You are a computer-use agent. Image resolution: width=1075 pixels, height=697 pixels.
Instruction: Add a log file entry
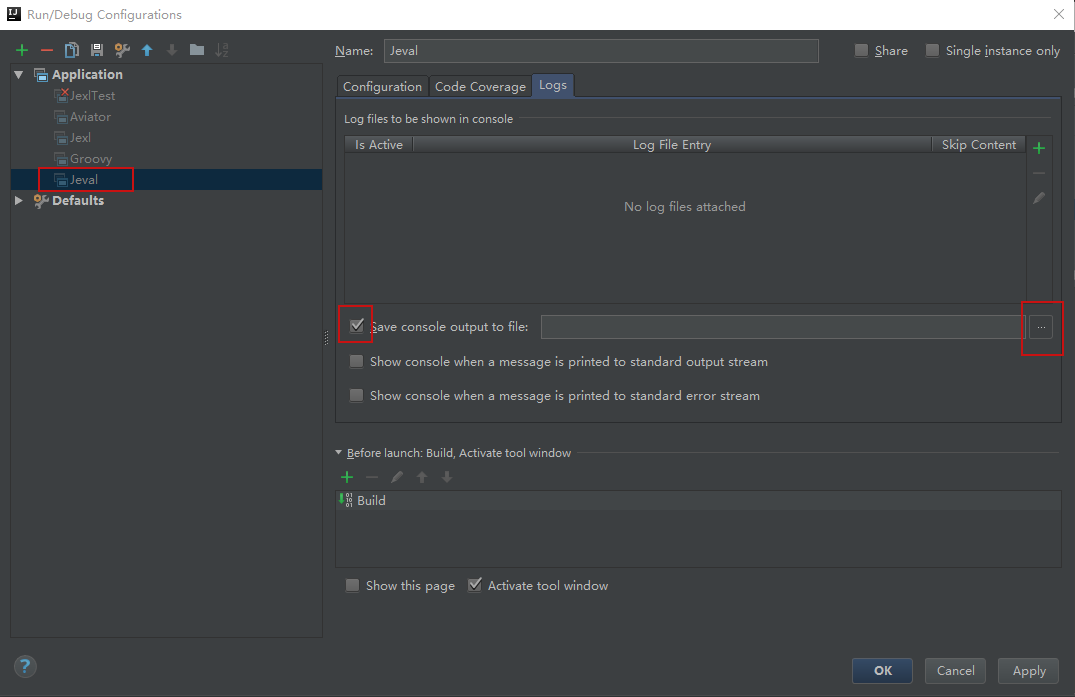(1038, 146)
